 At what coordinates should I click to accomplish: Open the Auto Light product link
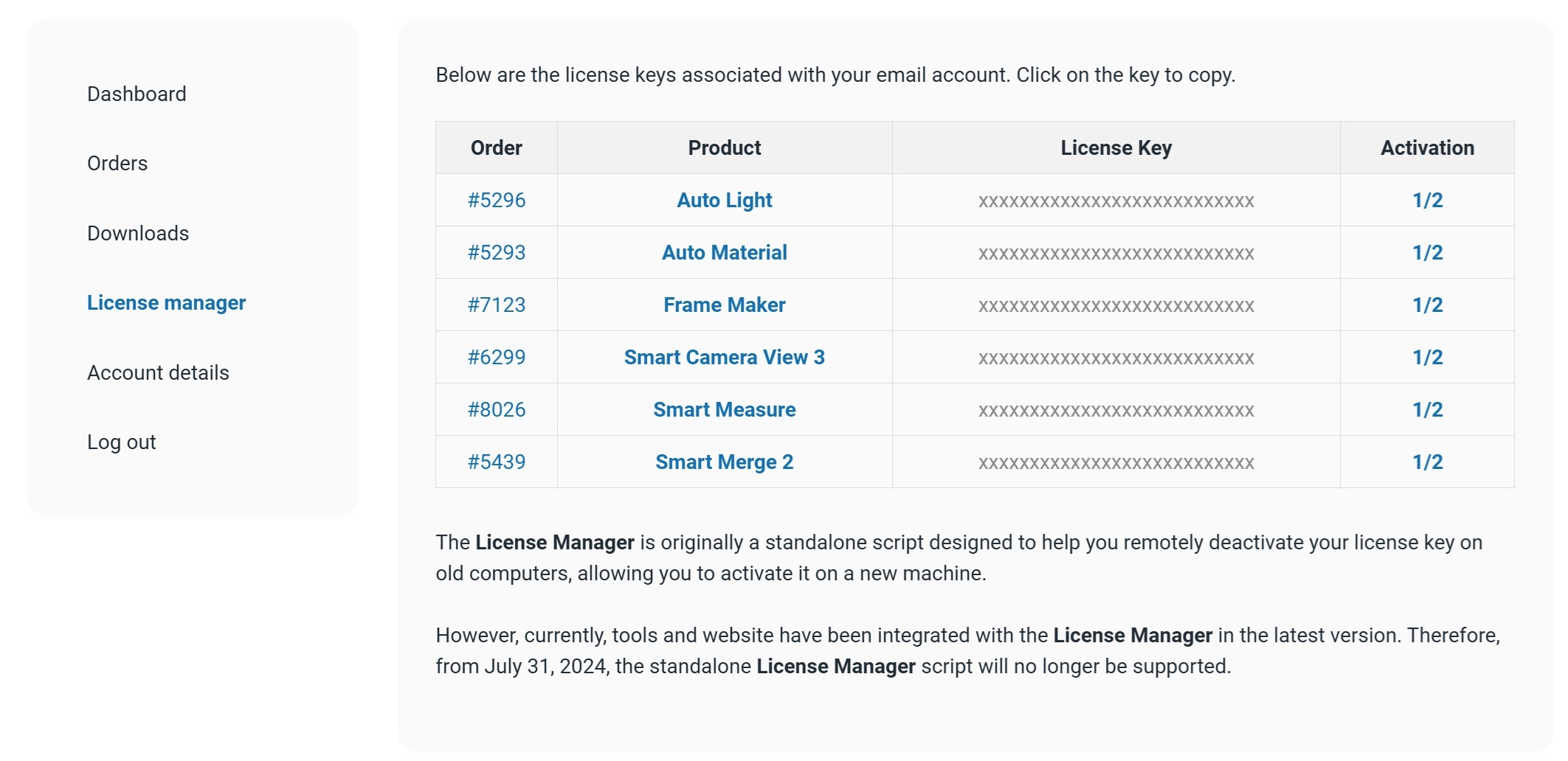coord(724,200)
